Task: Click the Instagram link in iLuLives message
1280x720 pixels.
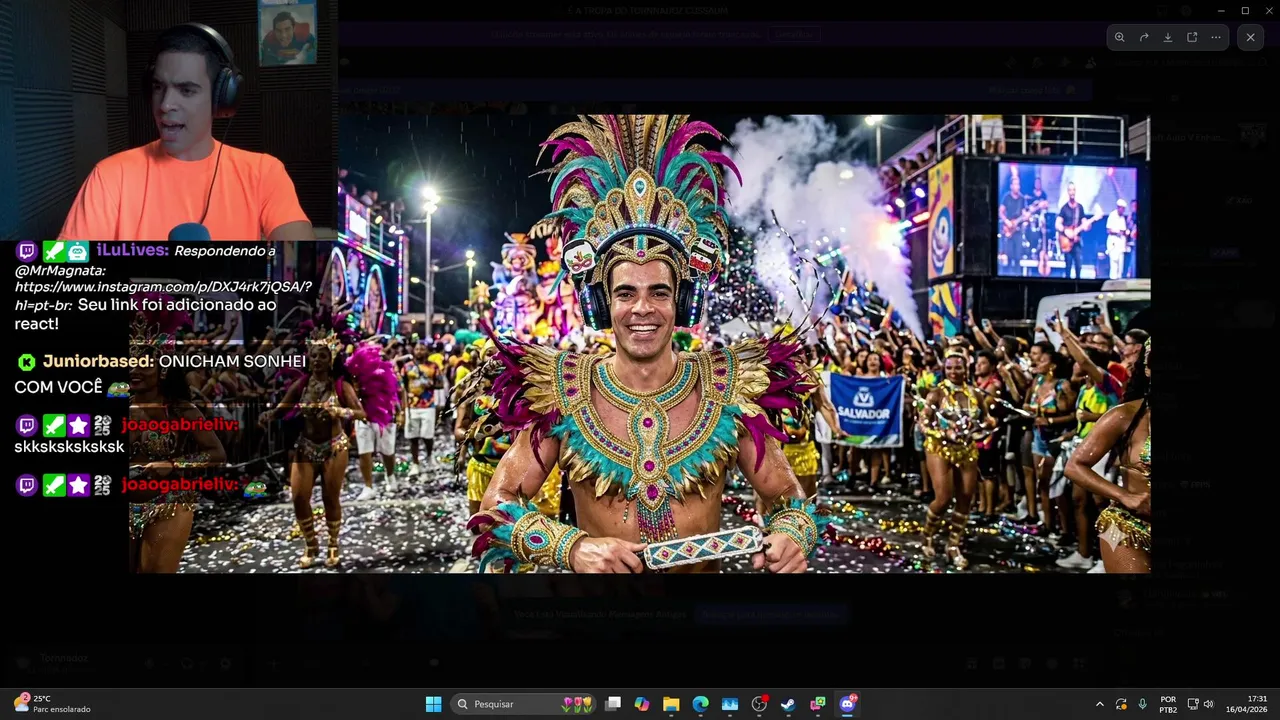Action: (163, 295)
